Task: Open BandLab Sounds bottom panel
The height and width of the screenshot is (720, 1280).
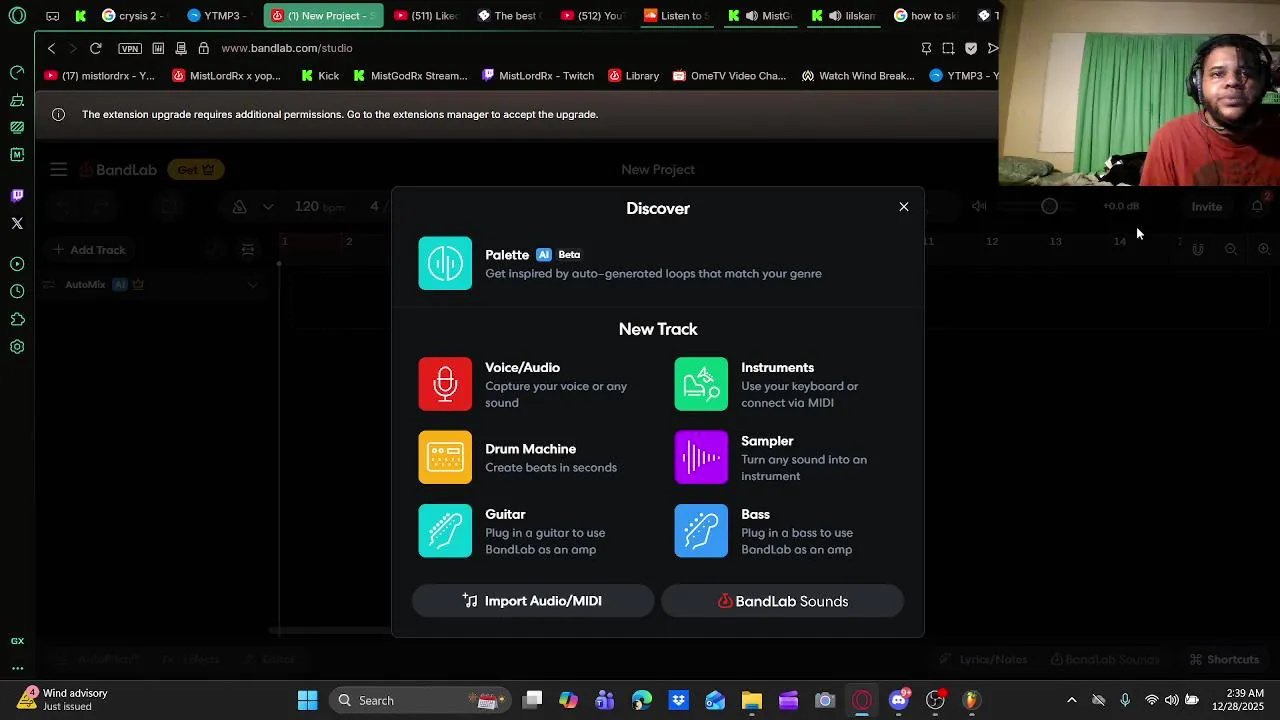Action: click(1105, 660)
